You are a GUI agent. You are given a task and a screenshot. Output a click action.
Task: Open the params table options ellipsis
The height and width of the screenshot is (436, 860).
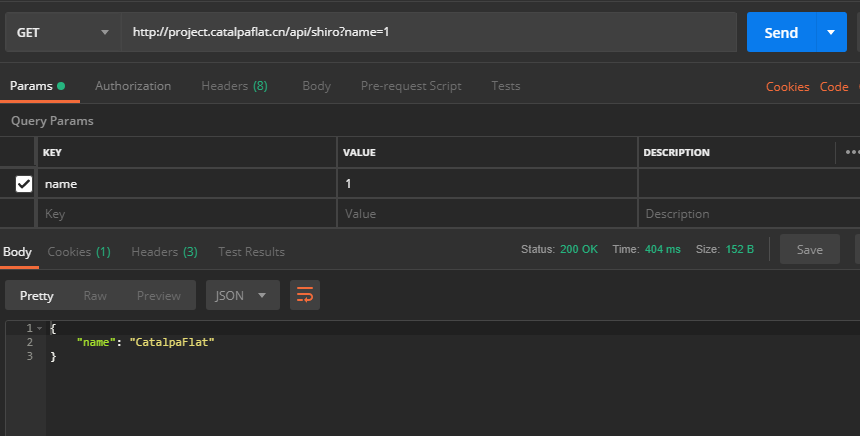coord(852,152)
